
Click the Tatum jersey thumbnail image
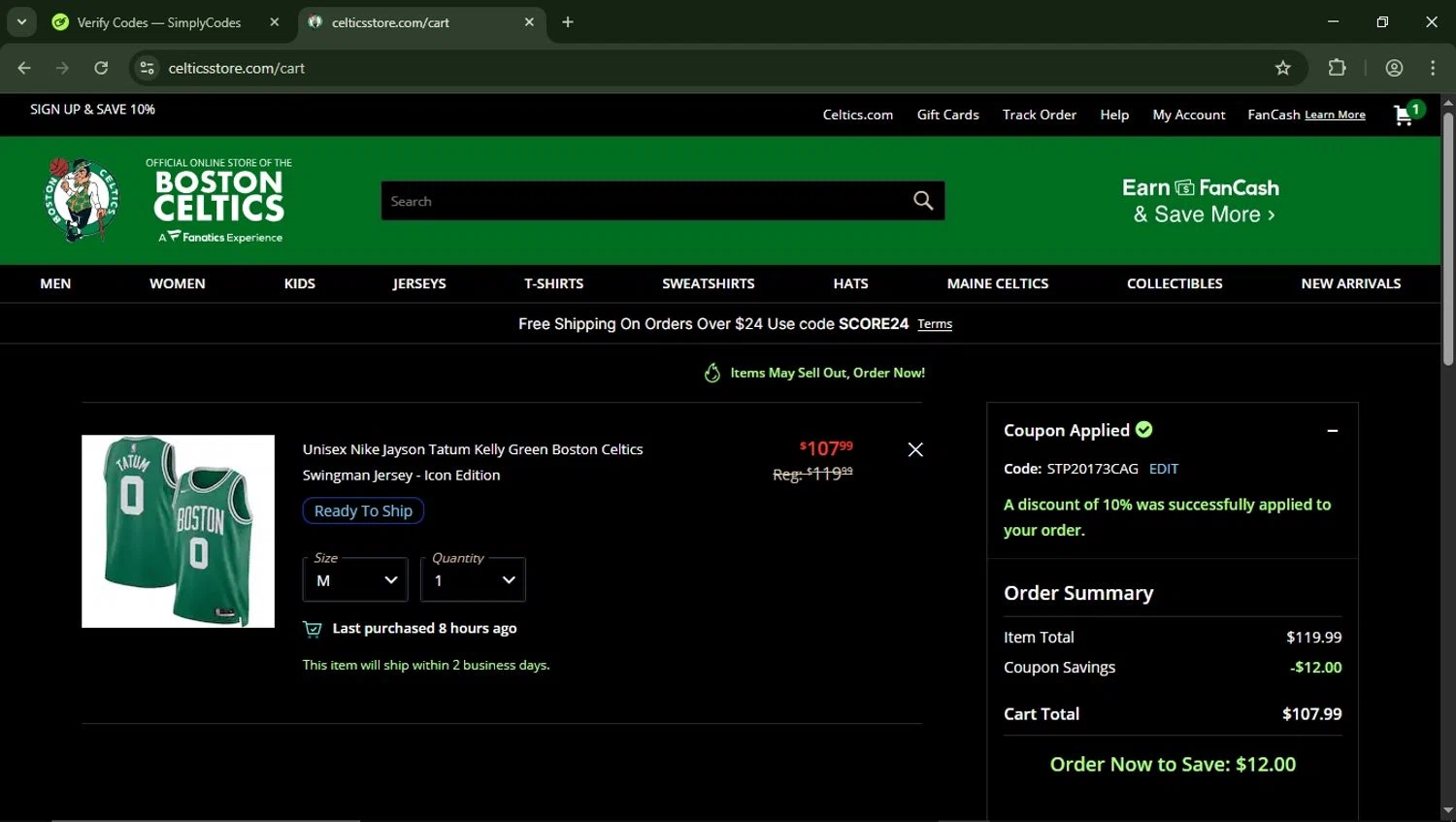178,531
